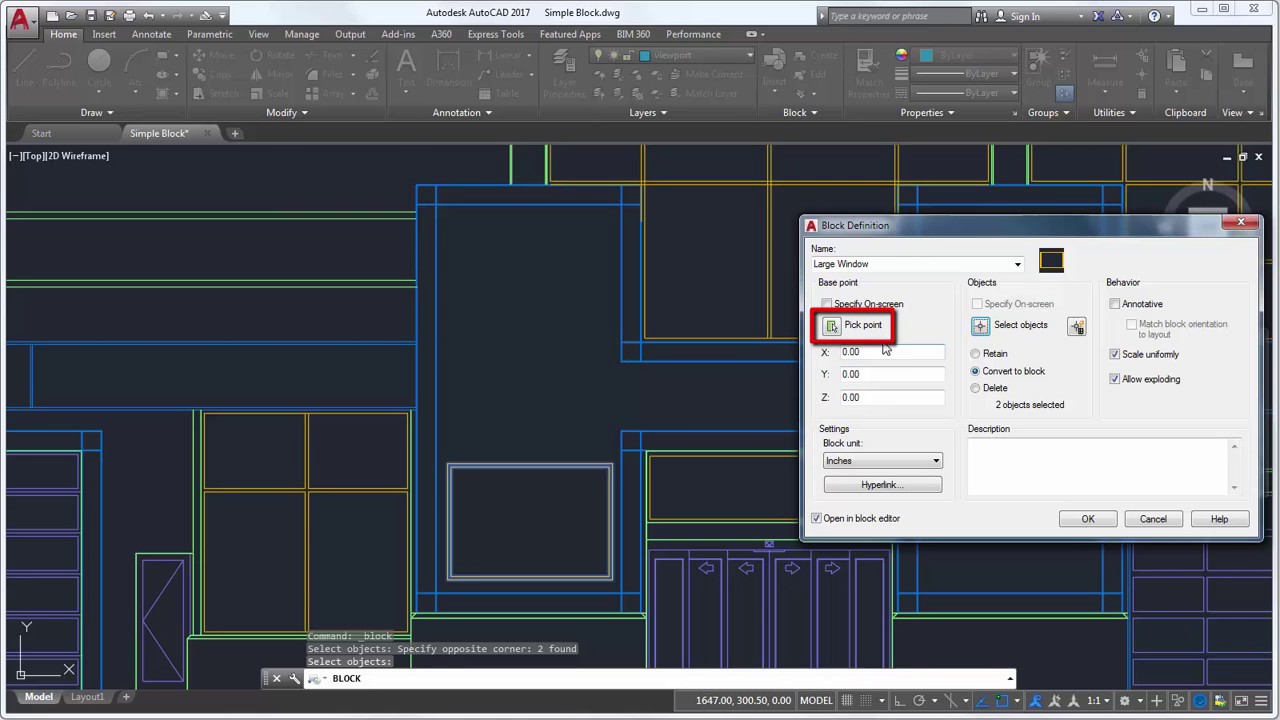Add a new drawing tab with plus button
This screenshot has width=1280, height=720.
click(x=235, y=133)
